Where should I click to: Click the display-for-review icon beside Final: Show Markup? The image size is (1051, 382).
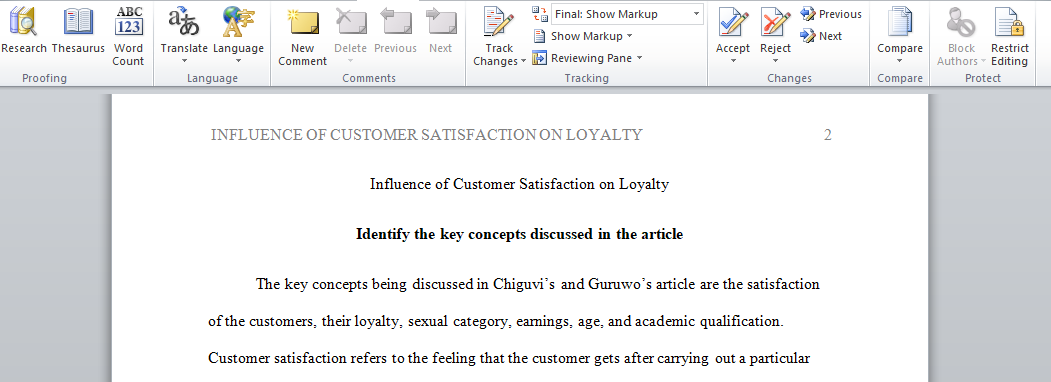540,13
